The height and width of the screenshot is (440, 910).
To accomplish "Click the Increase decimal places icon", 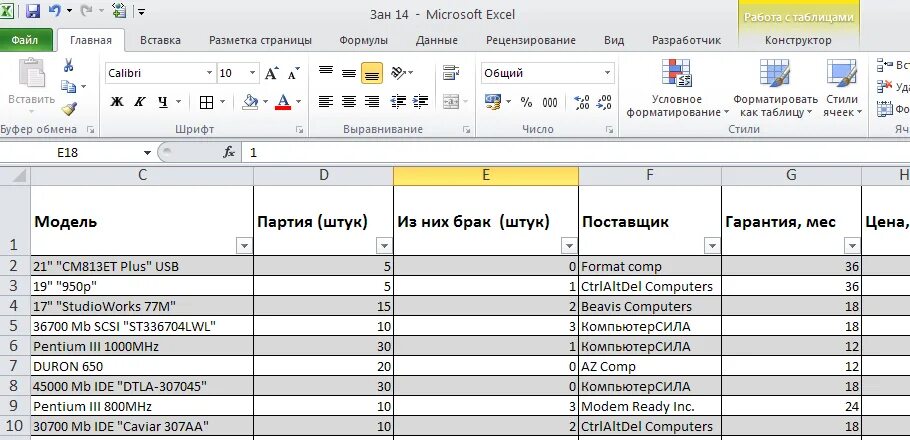I will tap(582, 102).
